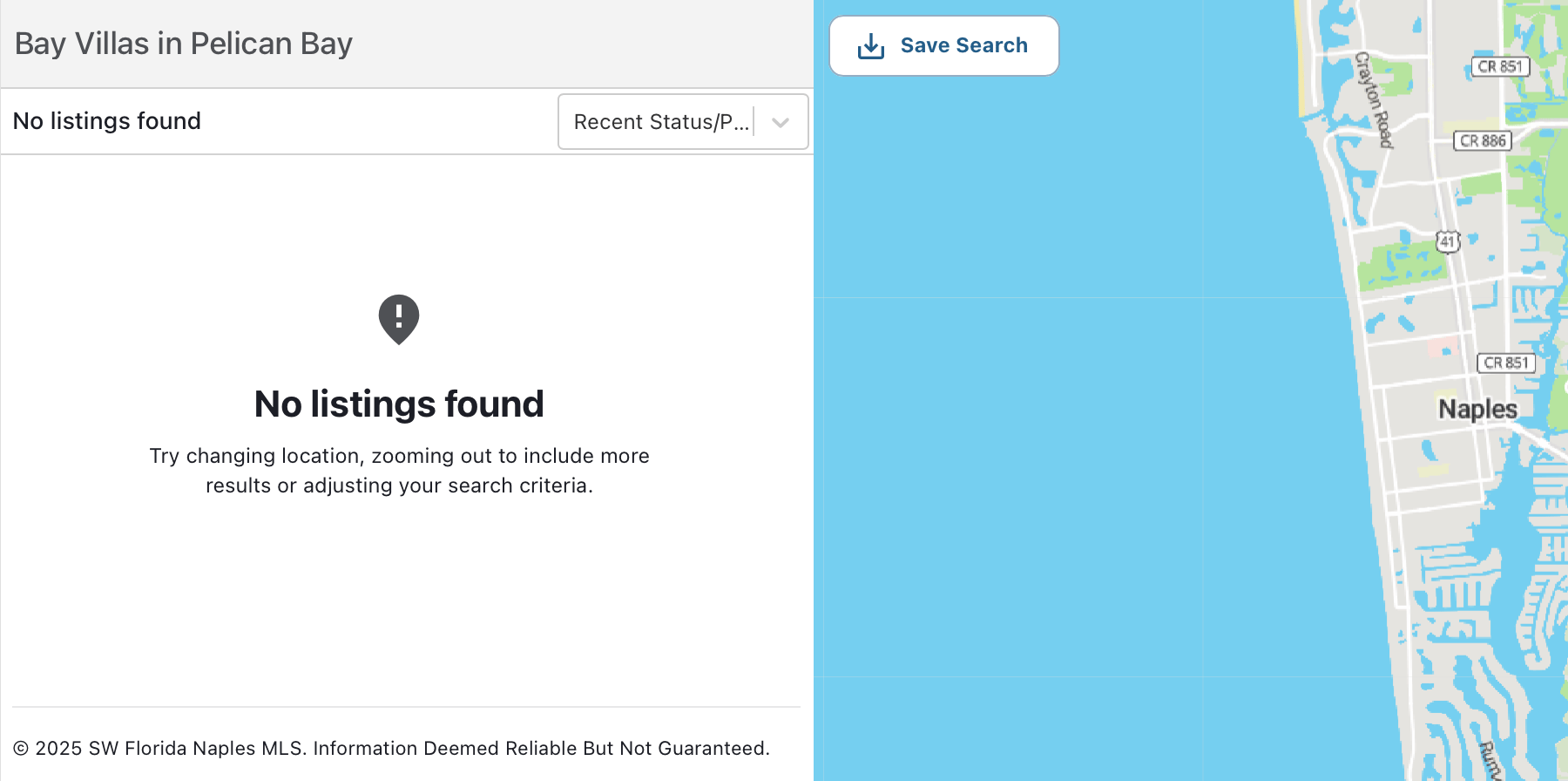Click the bold No listings found heading
This screenshot has height=781, width=1568.
(399, 404)
